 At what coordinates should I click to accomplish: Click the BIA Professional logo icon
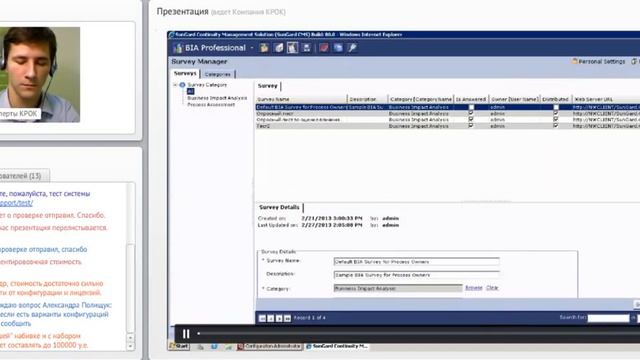click(x=178, y=48)
